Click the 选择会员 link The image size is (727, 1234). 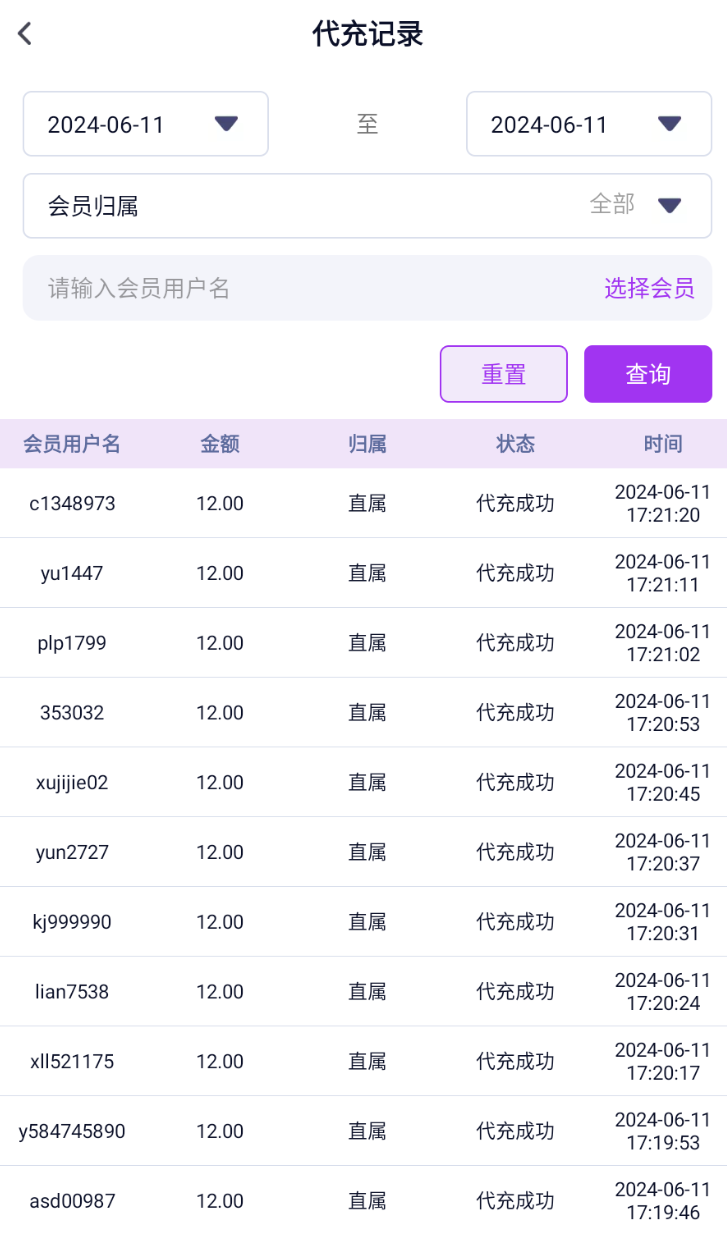click(649, 289)
